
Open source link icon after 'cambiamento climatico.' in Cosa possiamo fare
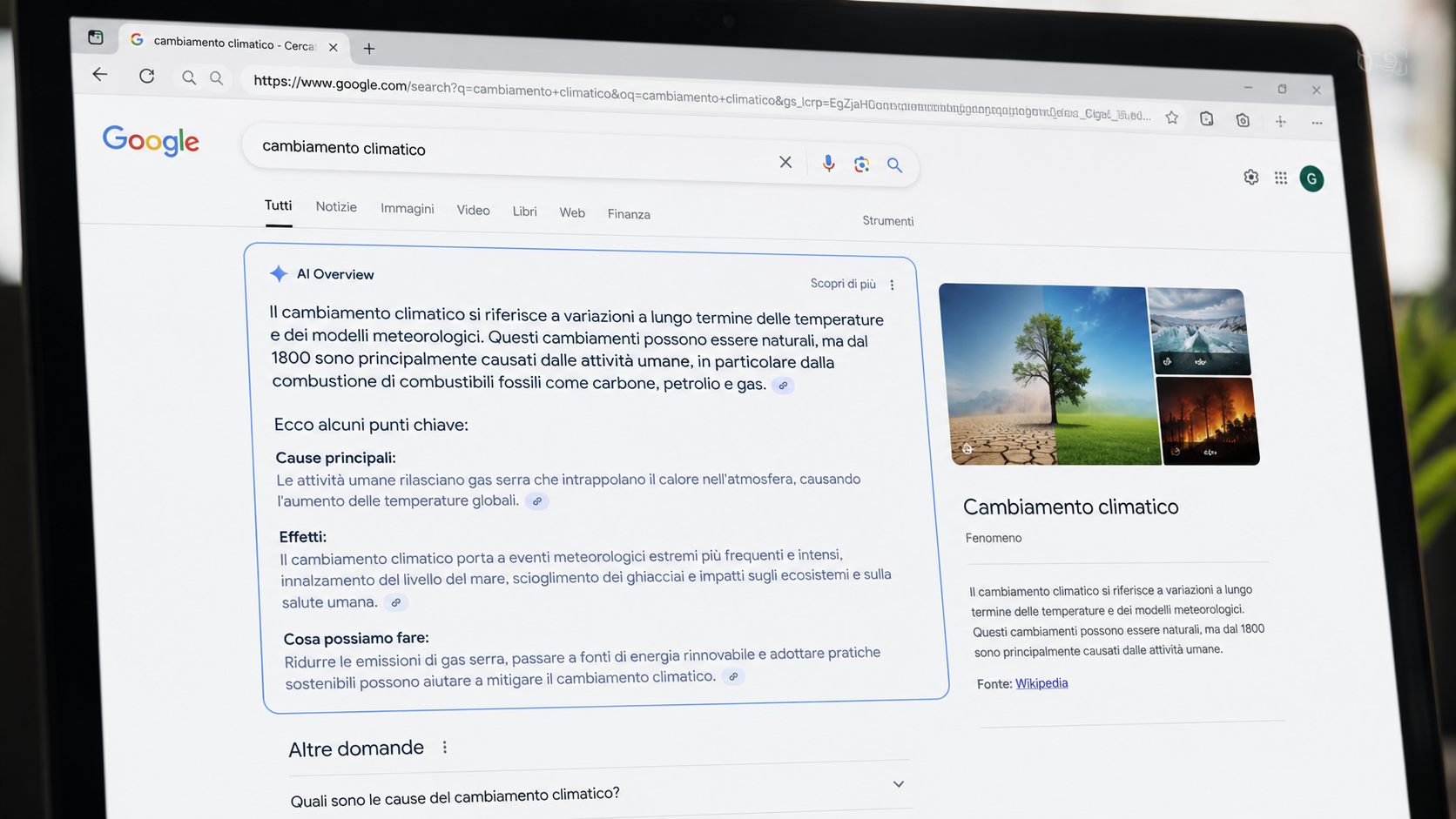[733, 676]
